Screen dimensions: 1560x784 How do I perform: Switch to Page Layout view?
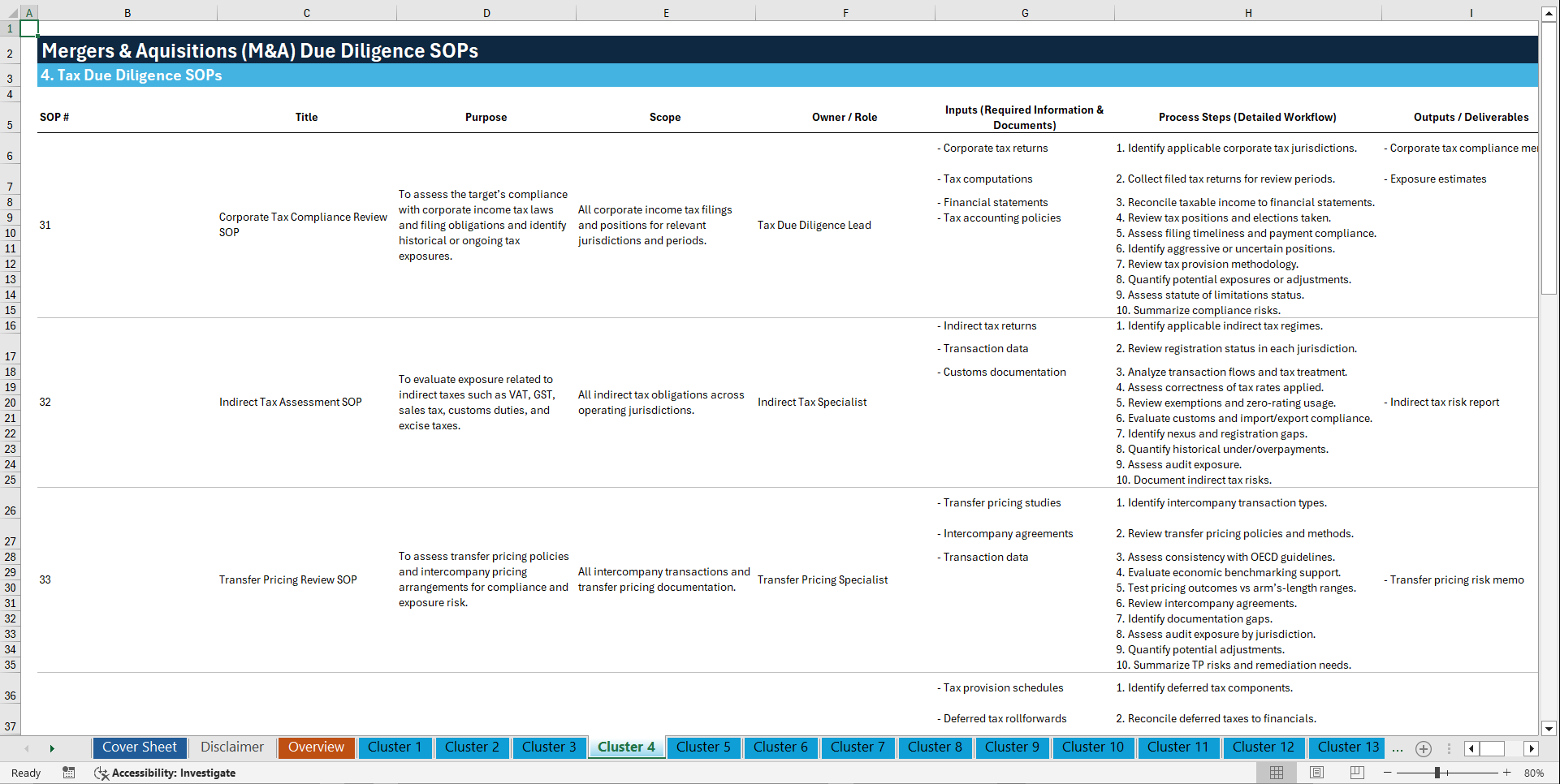[x=1316, y=773]
